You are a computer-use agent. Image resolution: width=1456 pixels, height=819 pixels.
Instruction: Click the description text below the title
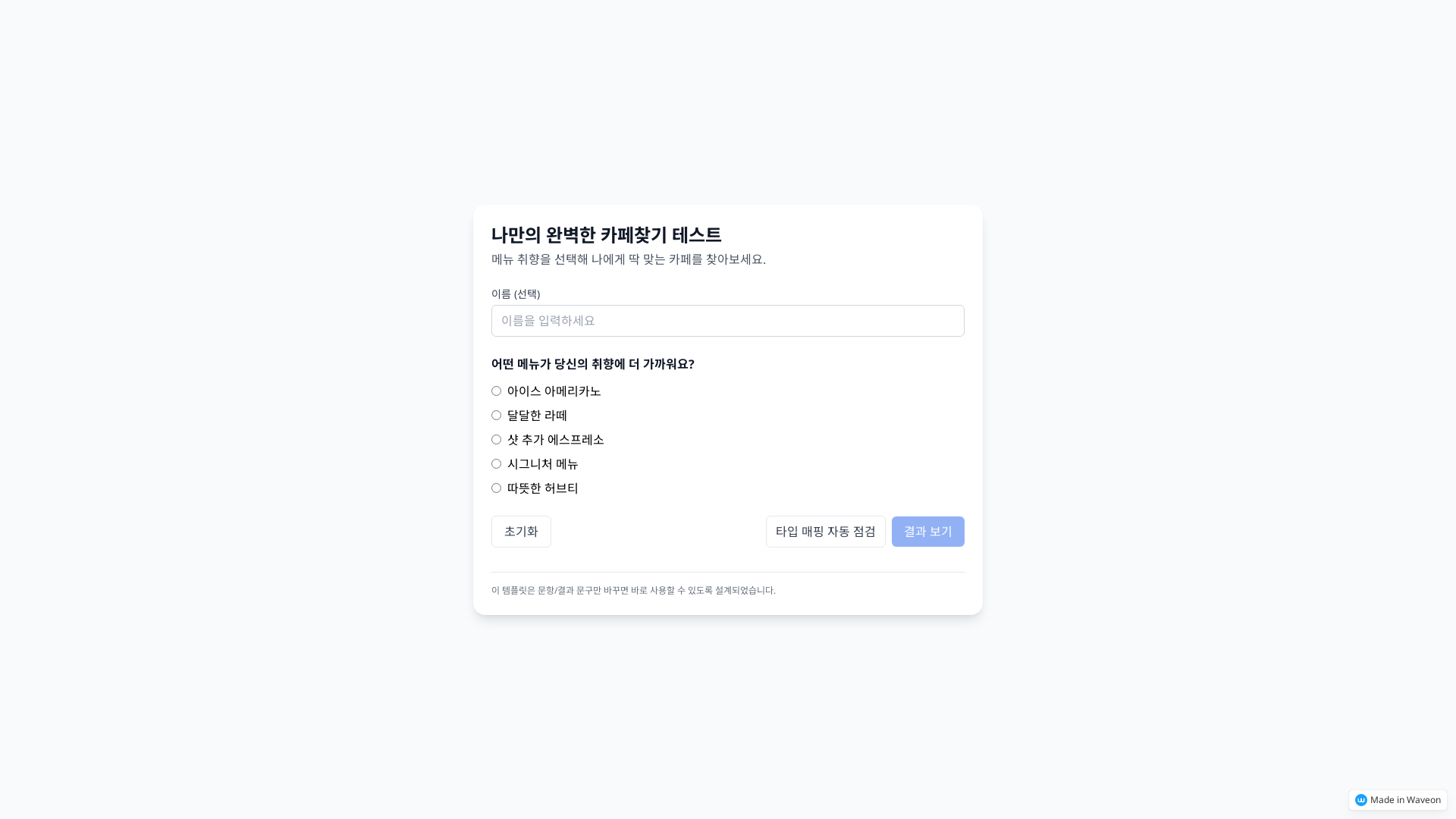tap(628, 259)
